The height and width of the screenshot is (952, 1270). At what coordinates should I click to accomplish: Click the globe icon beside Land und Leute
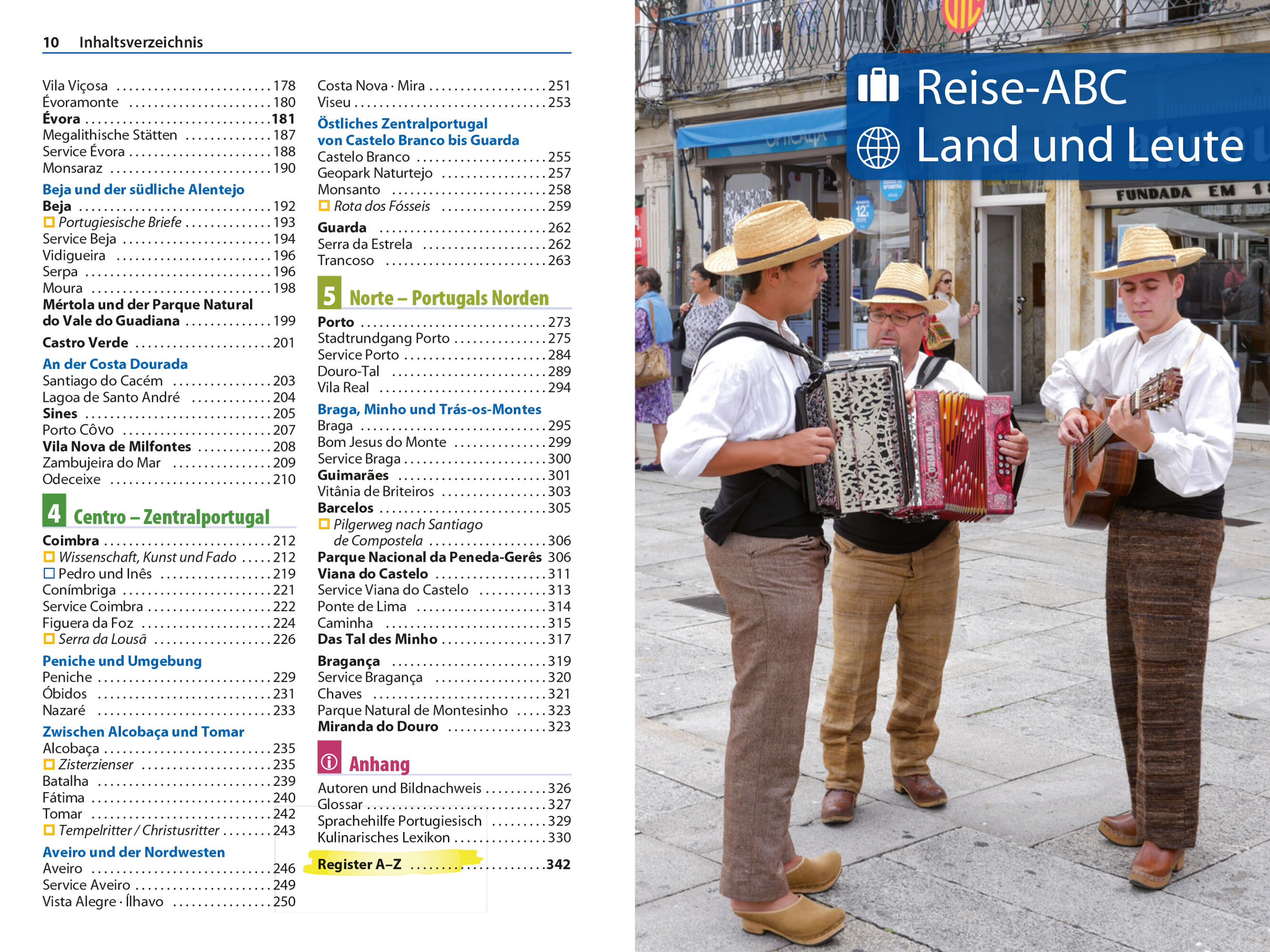pos(878,148)
